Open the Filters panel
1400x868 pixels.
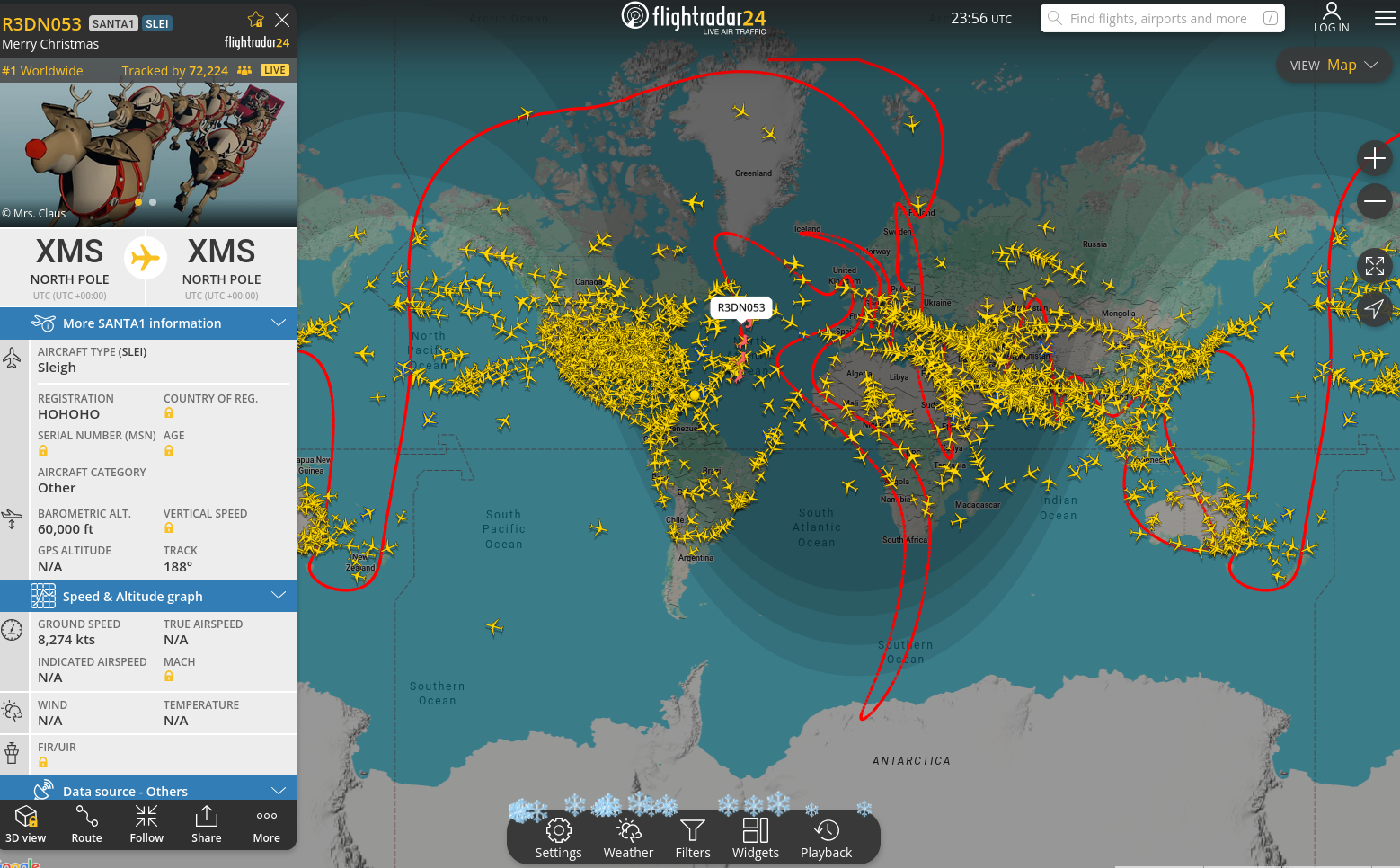pyautogui.click(x=693, y=838)
